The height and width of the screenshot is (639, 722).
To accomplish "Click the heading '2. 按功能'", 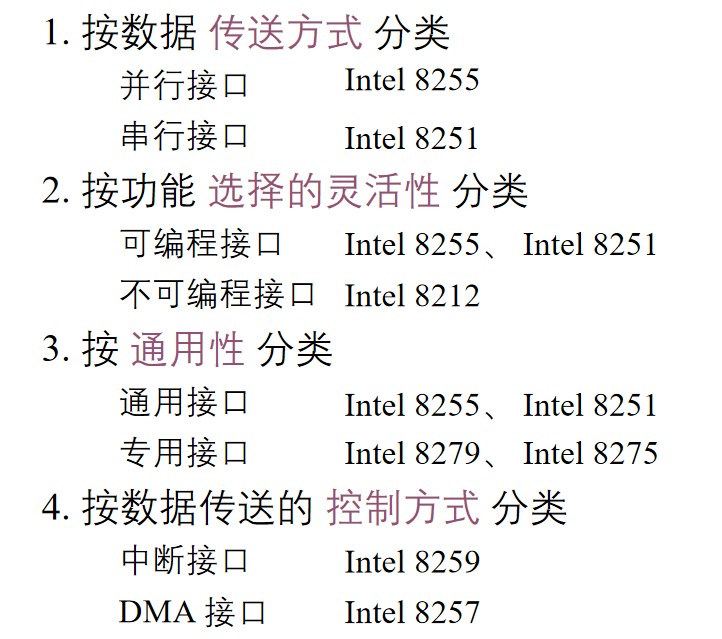I will point(118,191).
